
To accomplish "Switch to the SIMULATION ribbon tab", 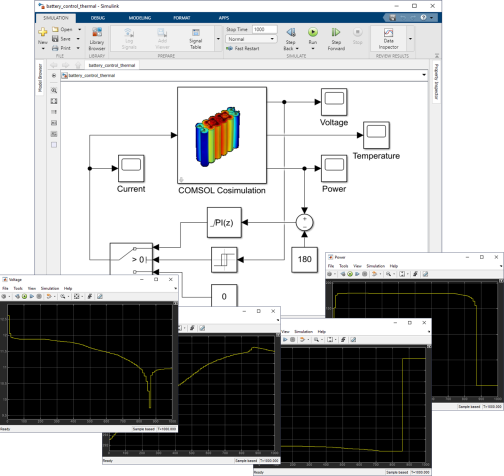I will [55, 18].
